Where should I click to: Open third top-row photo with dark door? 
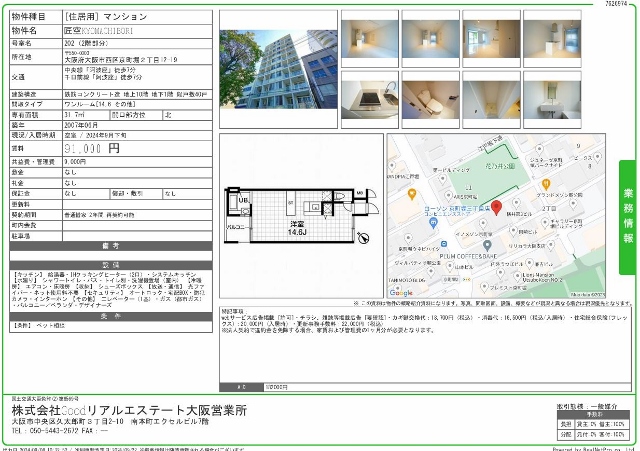click(x=491, y=39)
